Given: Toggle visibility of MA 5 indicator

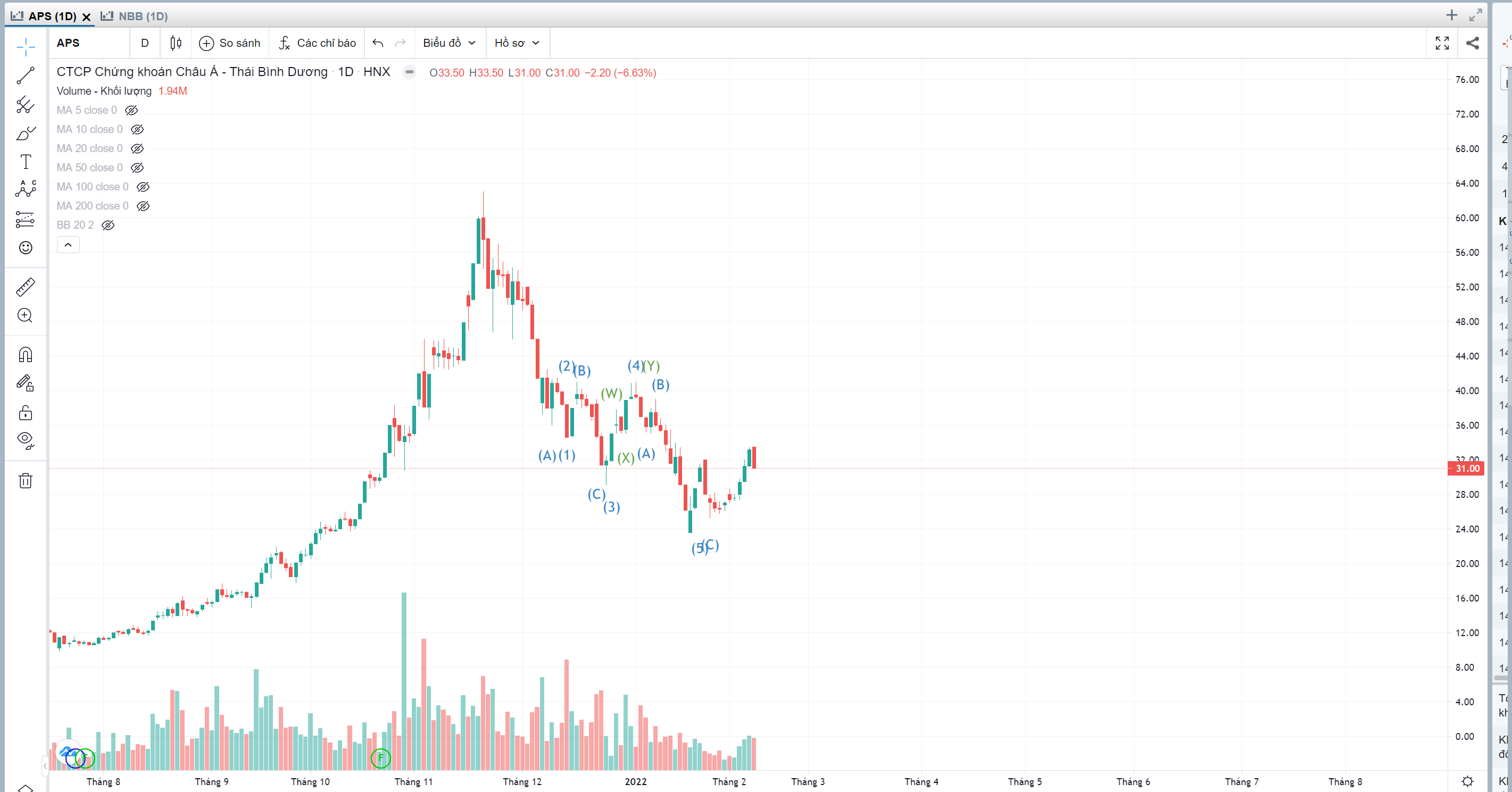Looking at the screenshot, I should click(x=131, y=110).
